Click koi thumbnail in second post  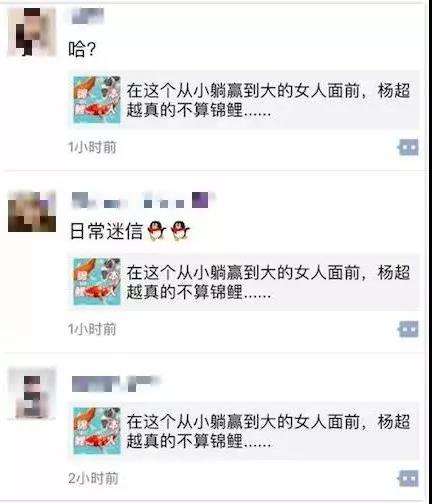[97, 282]
